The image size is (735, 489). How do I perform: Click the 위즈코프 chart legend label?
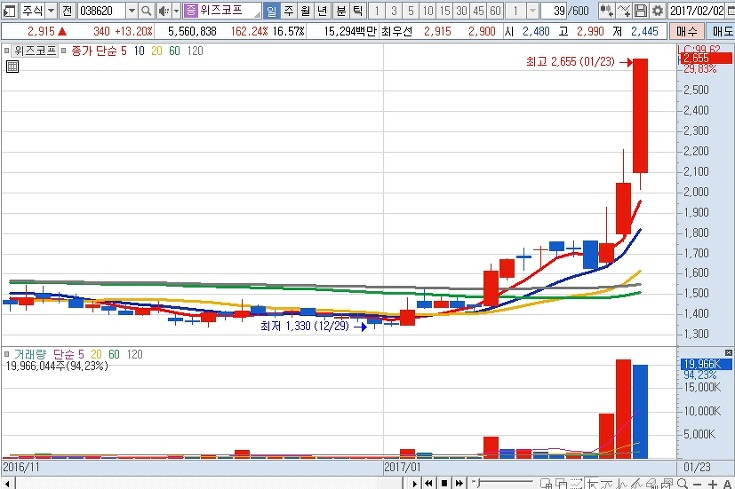[x=35, y=51]
